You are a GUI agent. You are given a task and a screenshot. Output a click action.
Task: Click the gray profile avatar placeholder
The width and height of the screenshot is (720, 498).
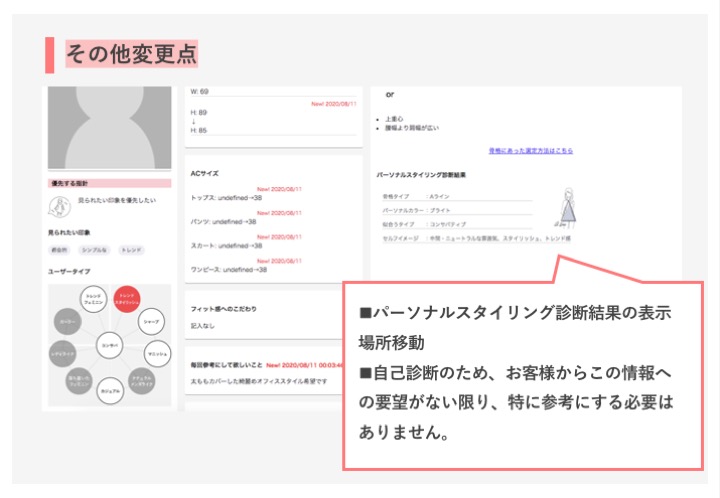pos(110,129)
